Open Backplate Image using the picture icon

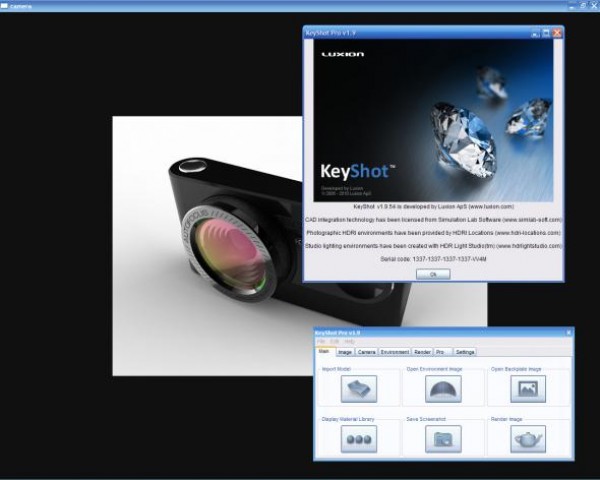(x=528, y=389)
